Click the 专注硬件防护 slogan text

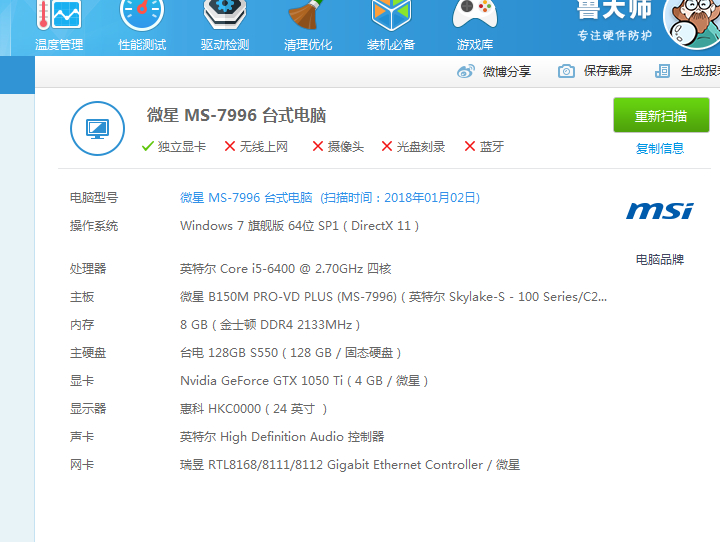(x=614, y=35)
